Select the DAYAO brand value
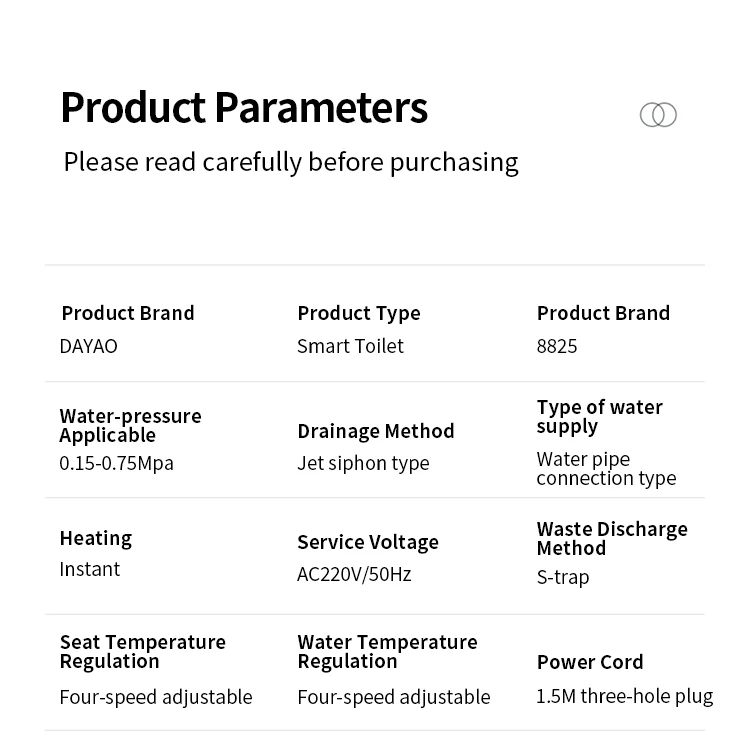This screenshot has height=755, width=750. 89,346
